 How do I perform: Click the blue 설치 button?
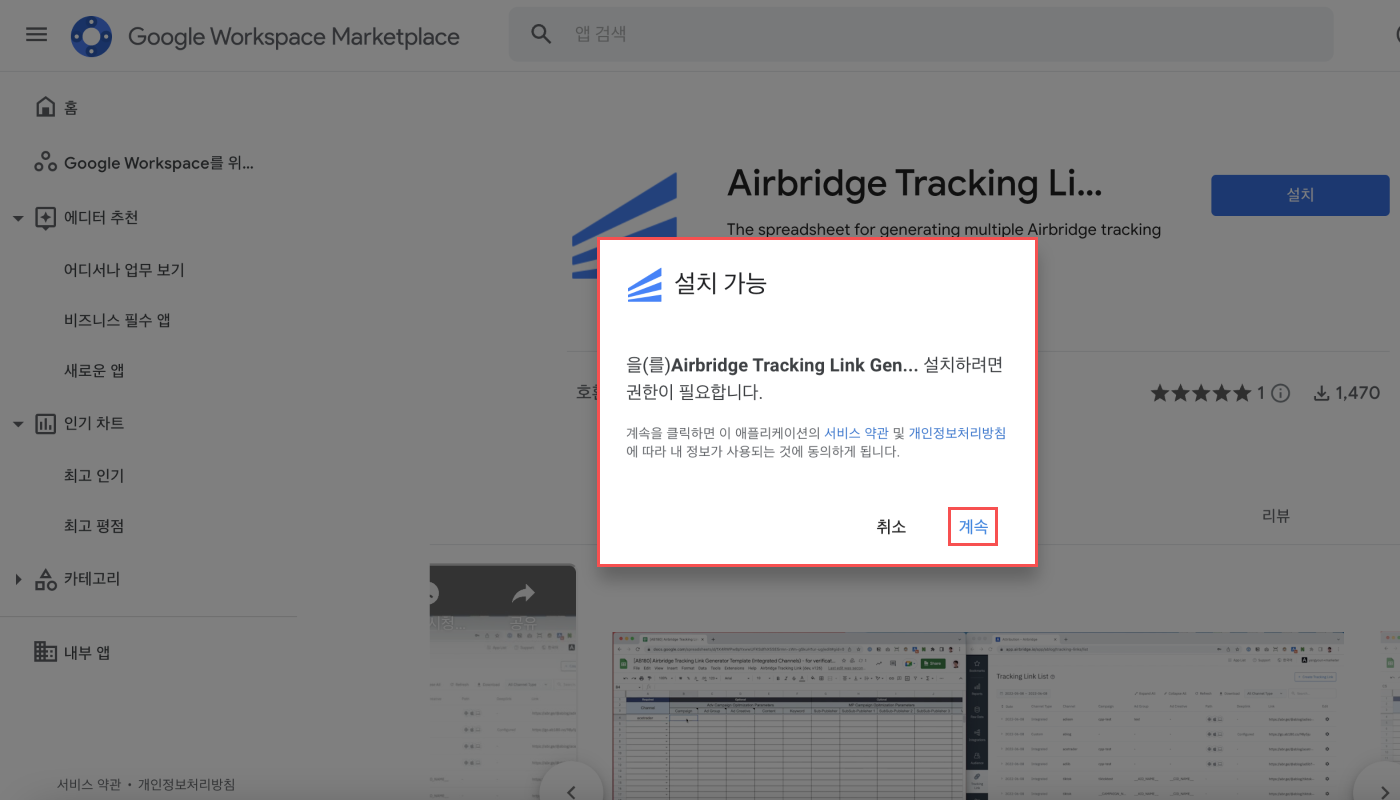pyautogui.click(x=1300, y=195)
